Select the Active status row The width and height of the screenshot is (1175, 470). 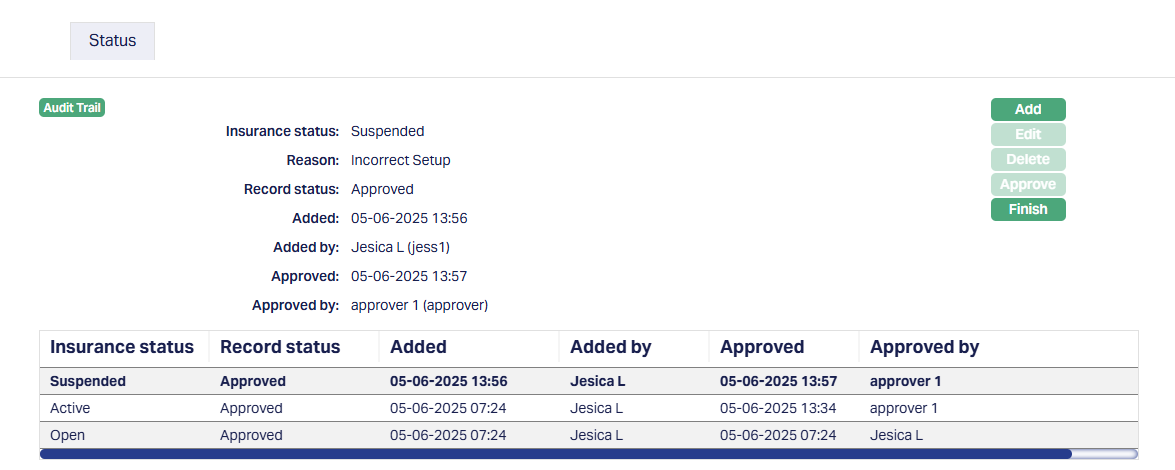click(x=70, y=408)
